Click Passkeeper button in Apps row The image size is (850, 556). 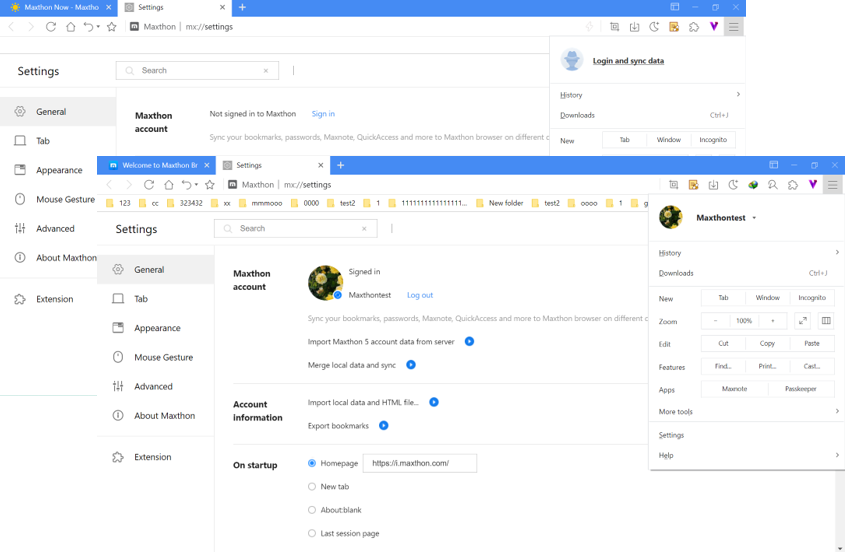point(801,389)
